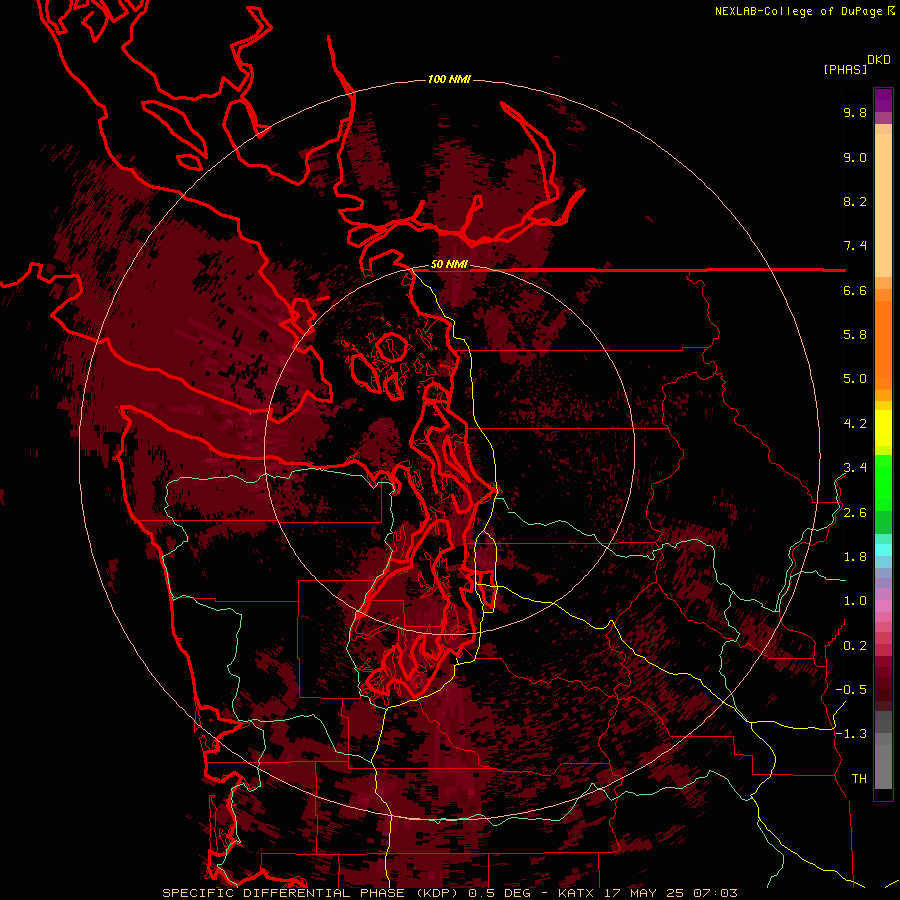The height and width of the screenshot is (900, 900).
Task: Click the 50 NMI range ring label
Action: point(449,264)
